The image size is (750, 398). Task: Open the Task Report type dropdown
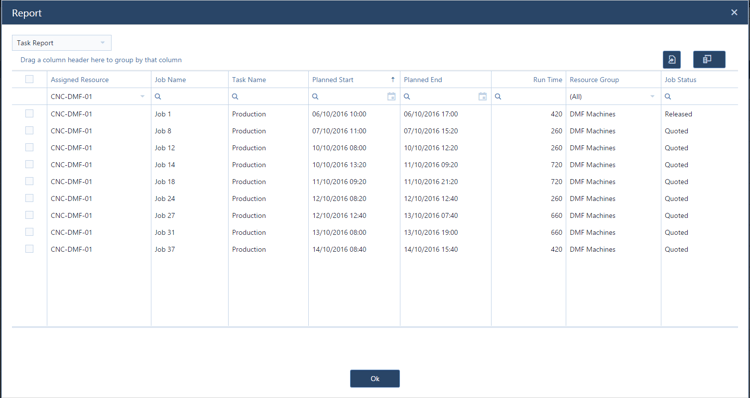pyautogui.click(x=62, y=43)
